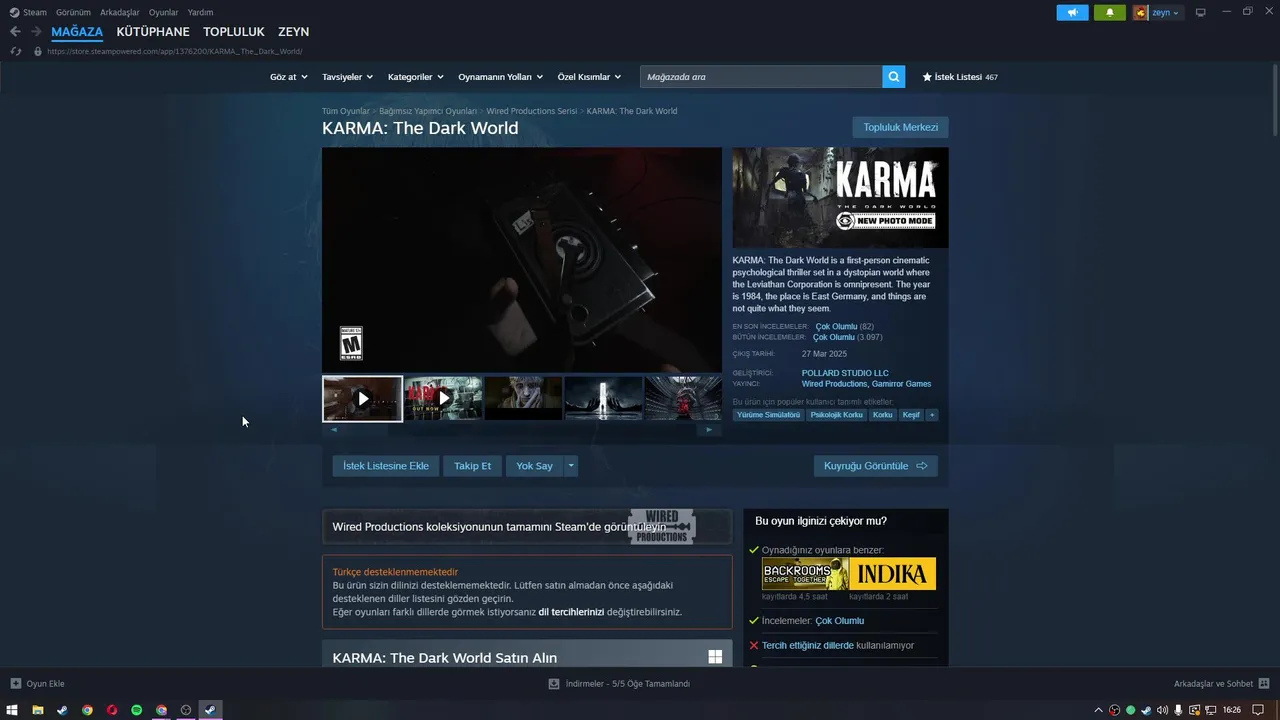The image size is (1280, 720).
Task: Expand more tags with plus button
Action: (x=932, y=414)
